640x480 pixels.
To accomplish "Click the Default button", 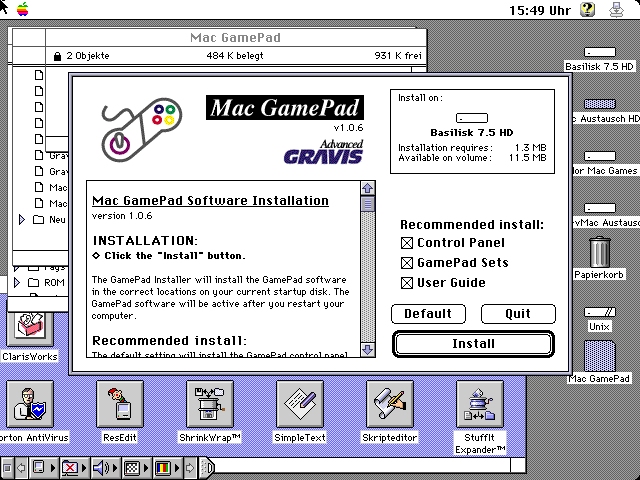I will click(428, 314).
